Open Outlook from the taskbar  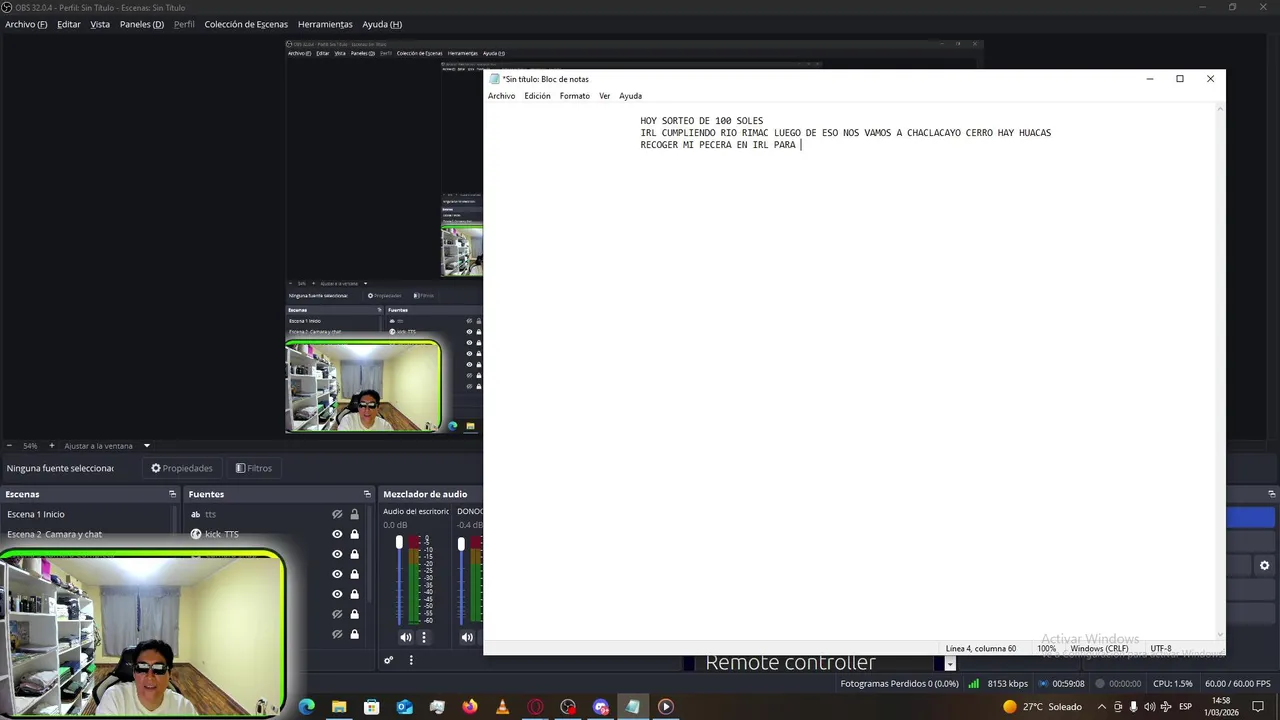[404, 707]
